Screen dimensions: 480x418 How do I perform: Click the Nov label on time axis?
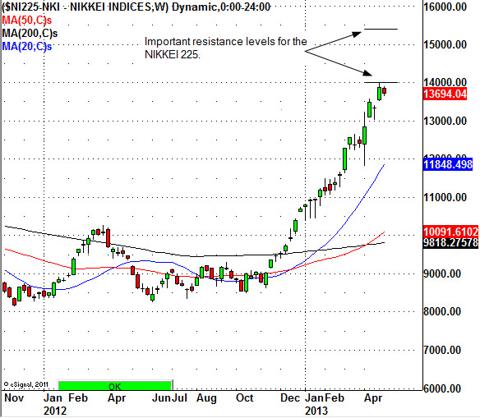pyautogui.click(x=14, y=398)
